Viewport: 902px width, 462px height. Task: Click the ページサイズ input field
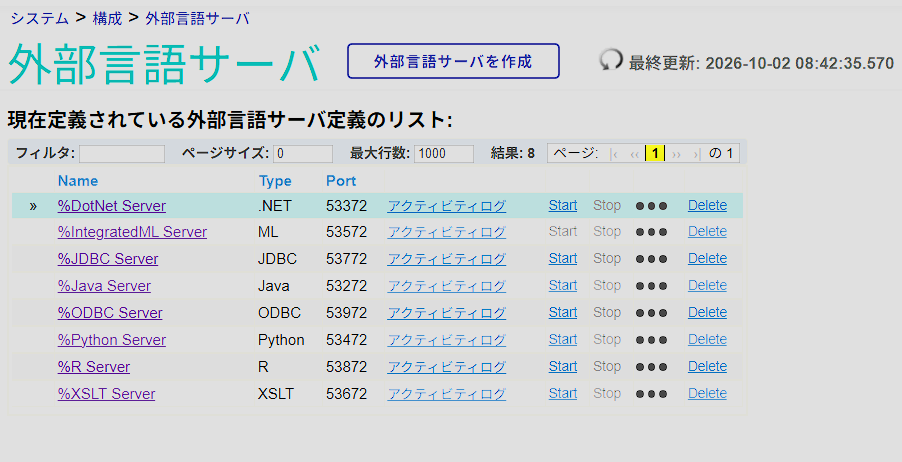(x=303, y=154)
